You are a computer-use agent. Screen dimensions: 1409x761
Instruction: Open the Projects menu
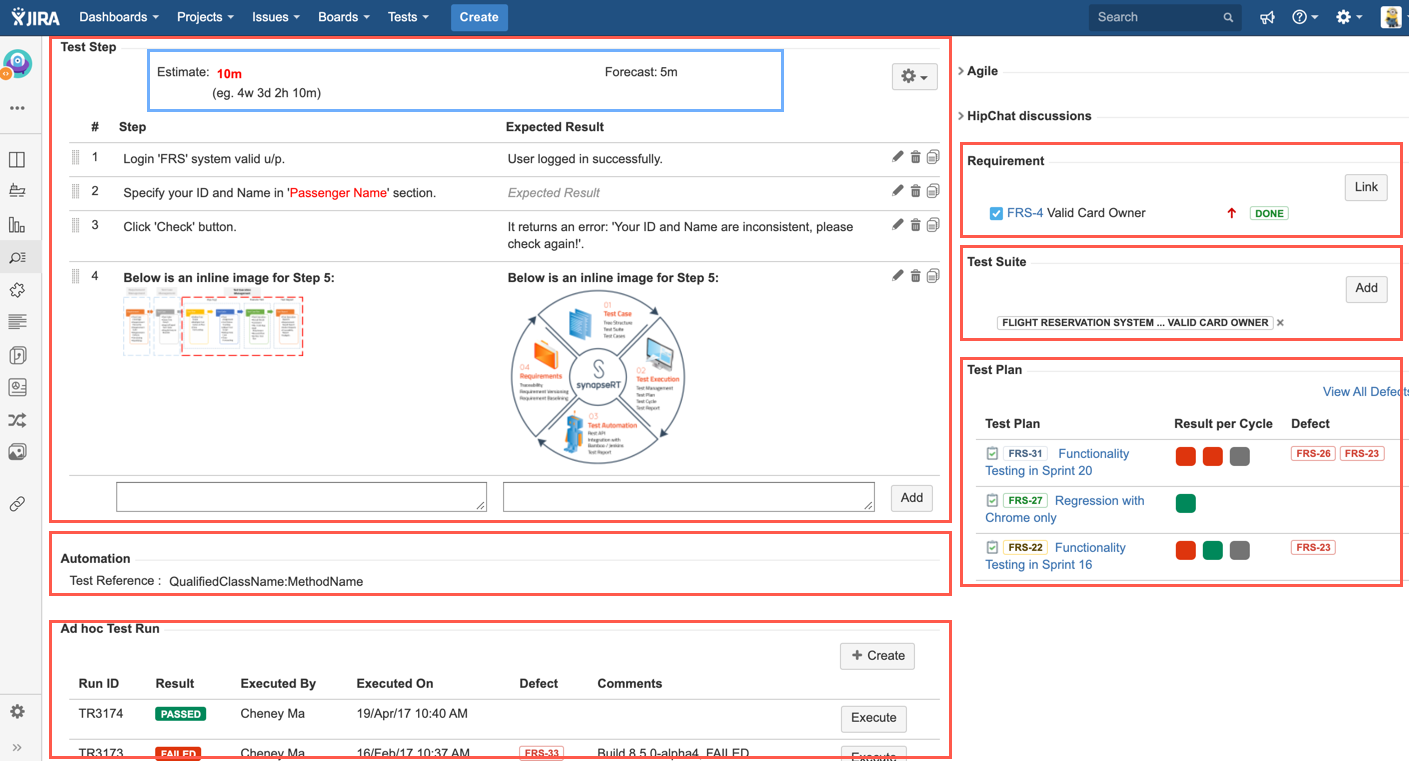205,17
